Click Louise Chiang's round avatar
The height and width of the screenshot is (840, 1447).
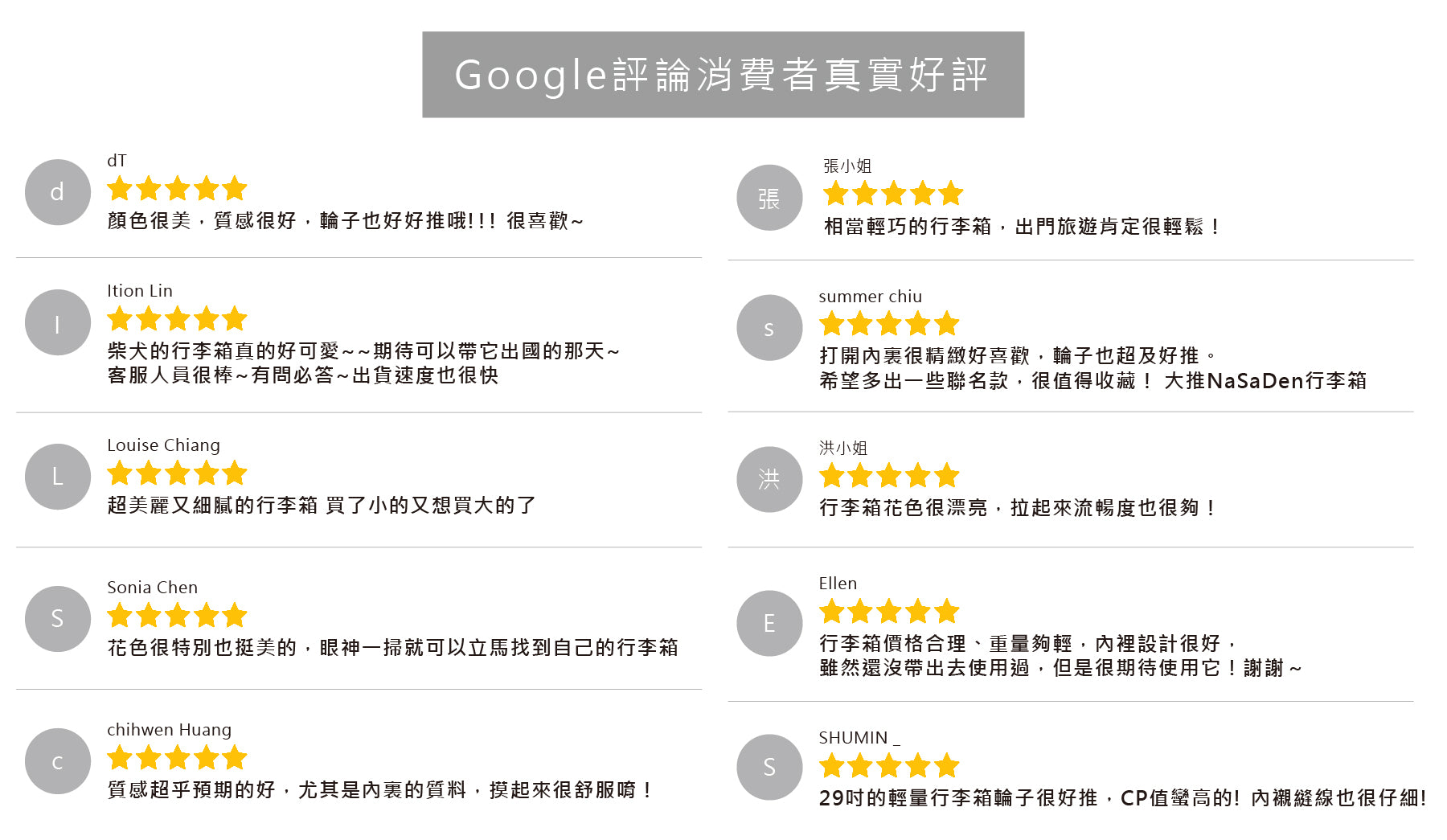coord(57,477)
